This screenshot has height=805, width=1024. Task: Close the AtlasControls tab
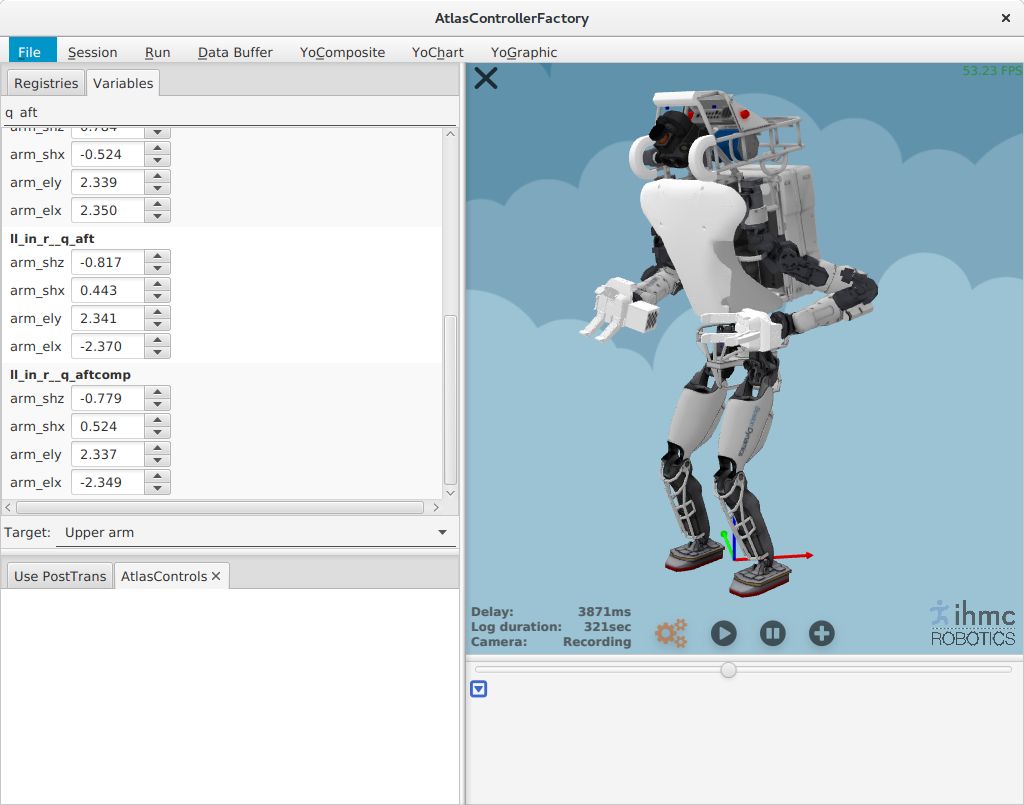(x=215, y=575)
